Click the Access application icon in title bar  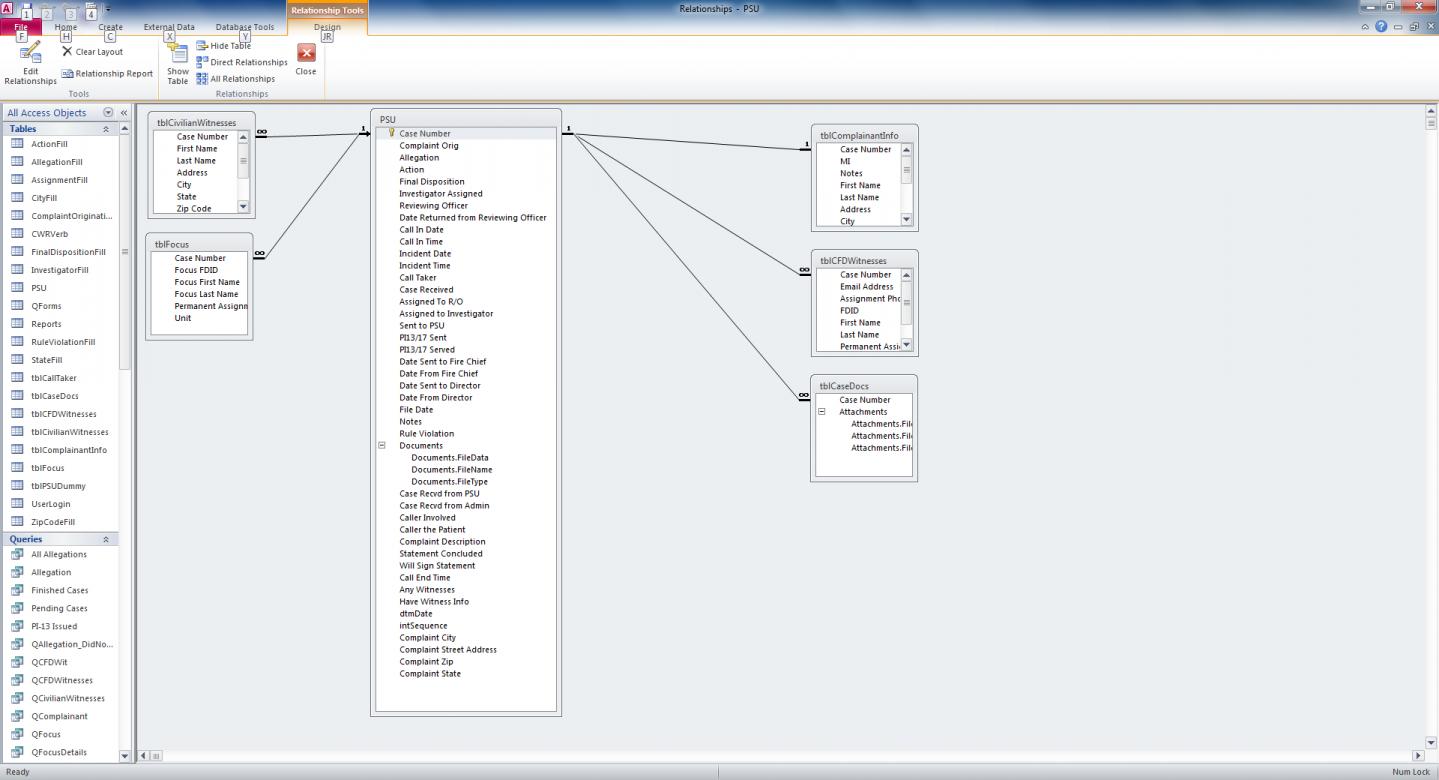(8, 9)
